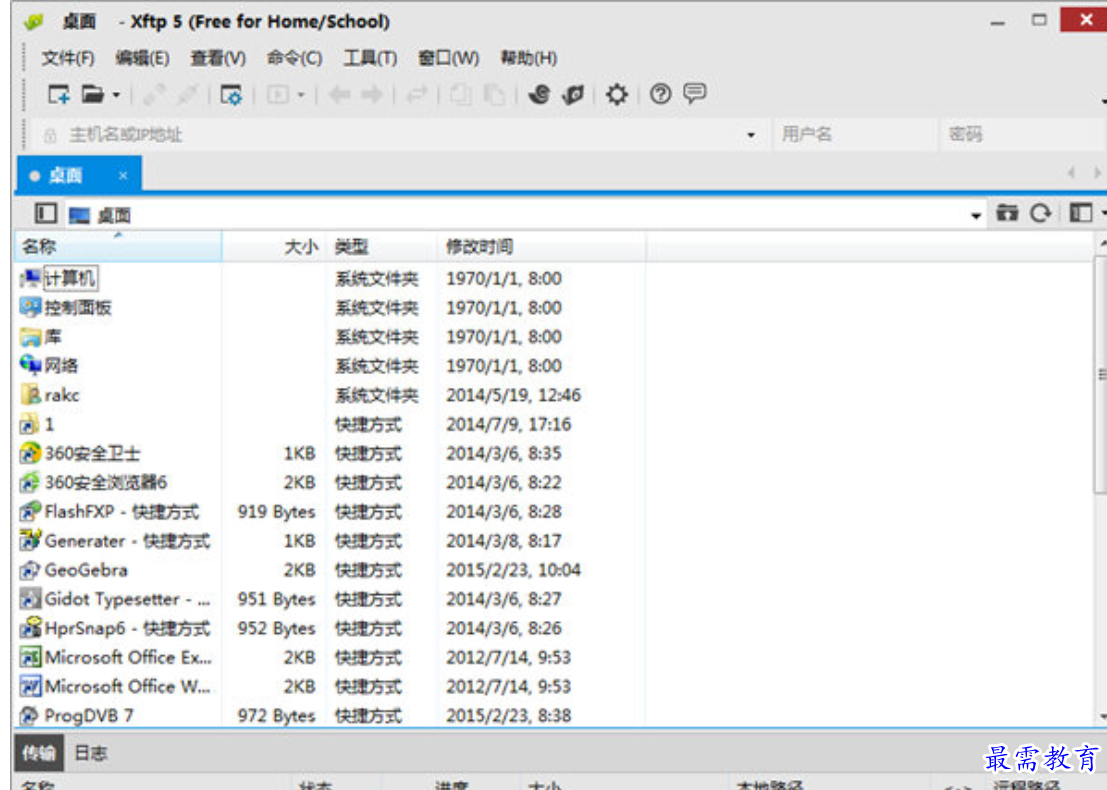Click the host name or IP address field
1107x790 pixels.
pos(395,134)
